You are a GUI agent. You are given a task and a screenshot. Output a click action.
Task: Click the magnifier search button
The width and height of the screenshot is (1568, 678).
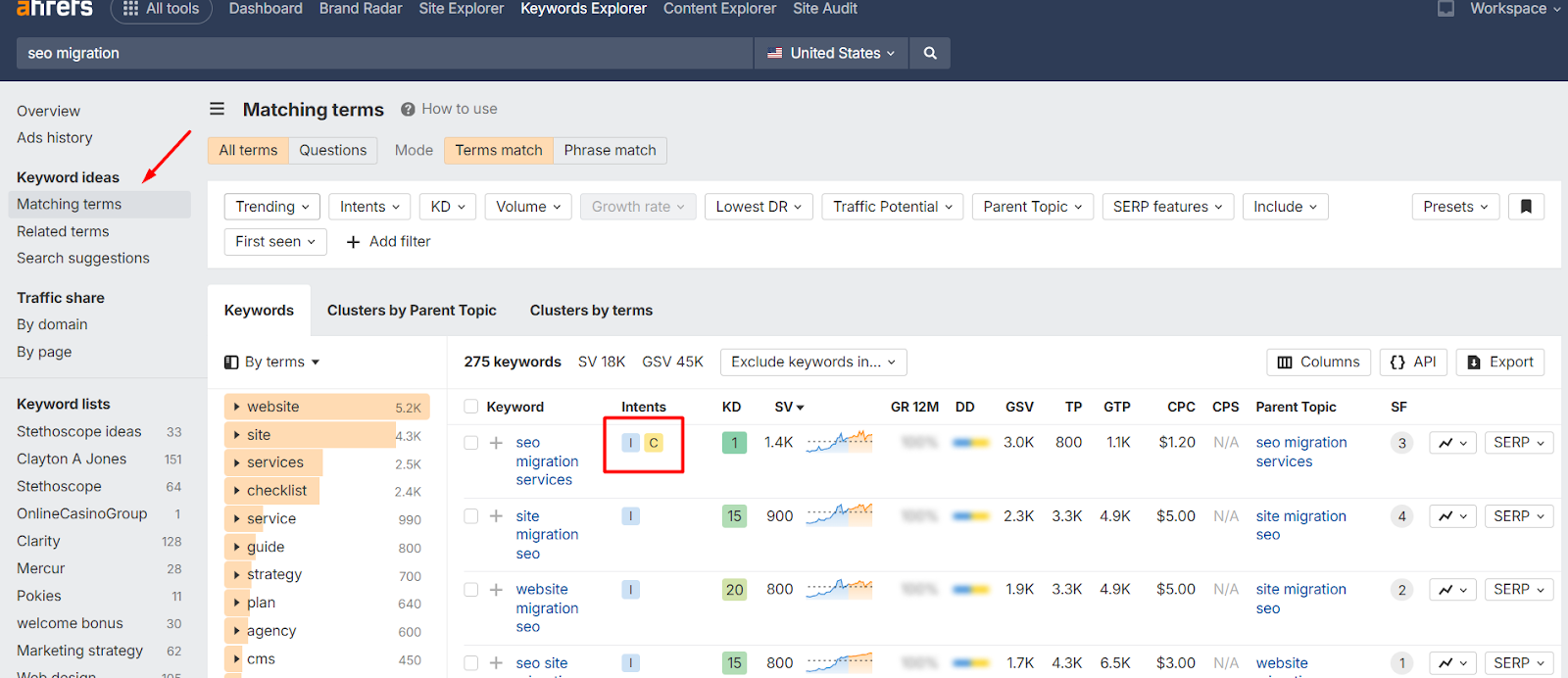pyautogui.click(x=930, y=53)
